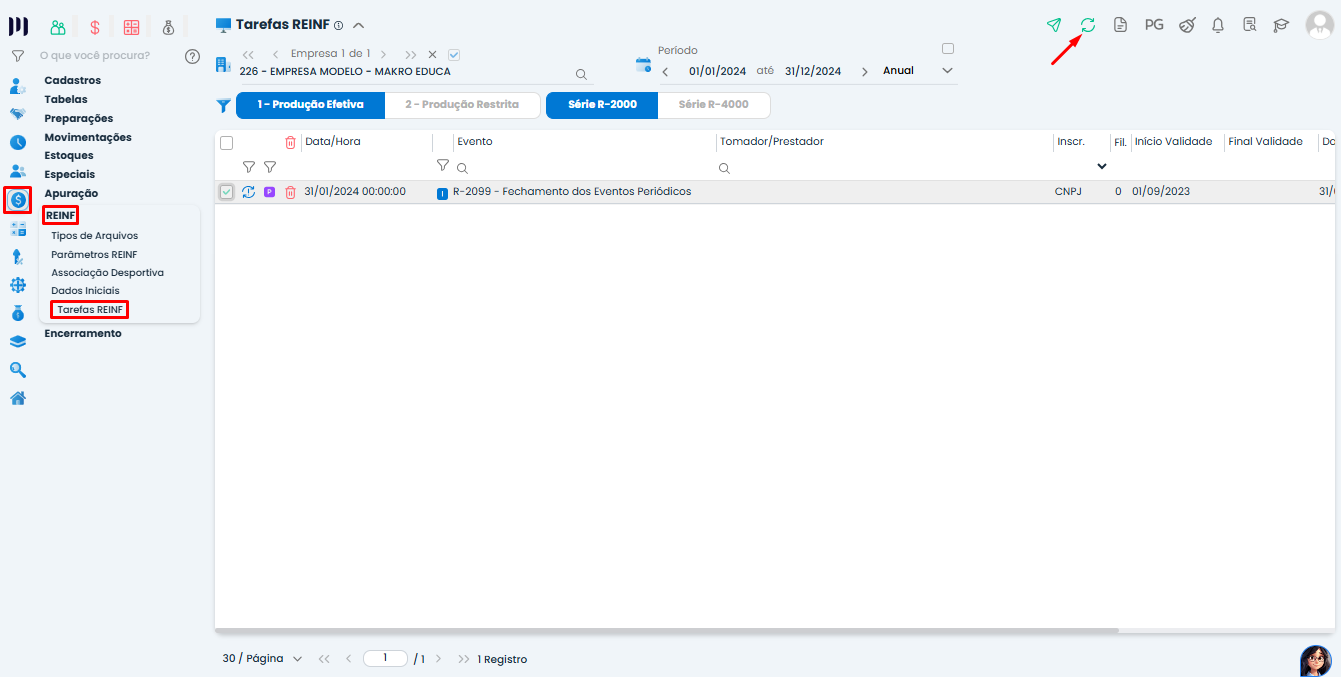1341x677 pixels.
Task: Open Parâmetros REINF in the side menu
Action: tap(94, 254)
